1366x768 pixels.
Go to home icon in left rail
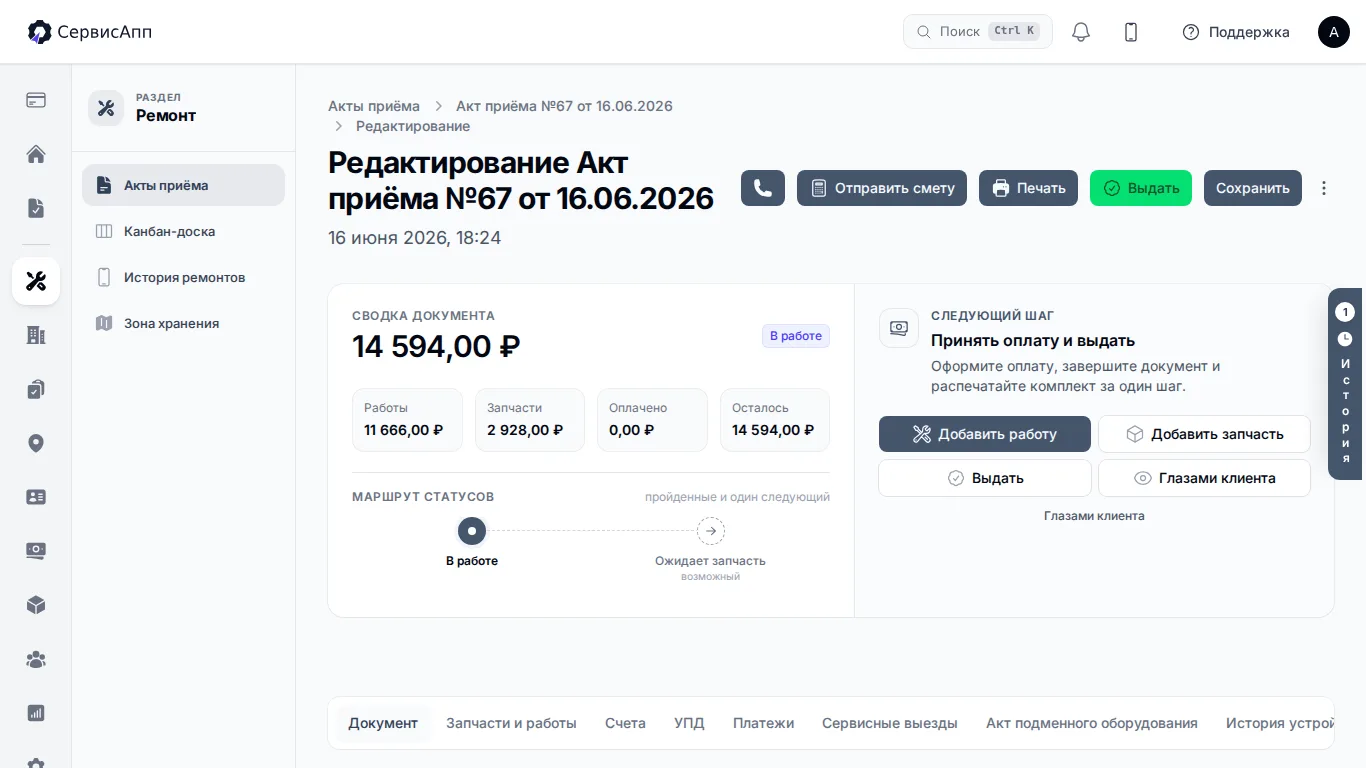[36, 154]
